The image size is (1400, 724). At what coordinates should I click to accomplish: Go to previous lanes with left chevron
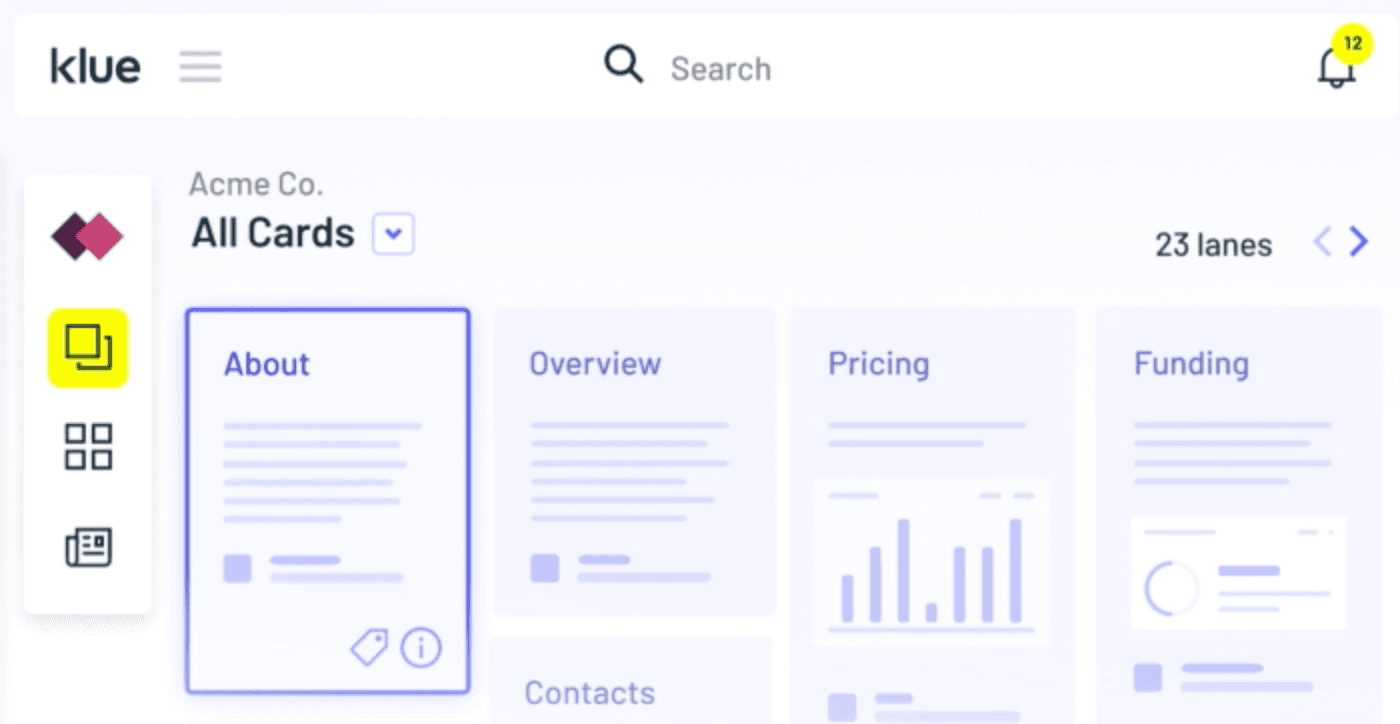click(x=1321, y=242)
